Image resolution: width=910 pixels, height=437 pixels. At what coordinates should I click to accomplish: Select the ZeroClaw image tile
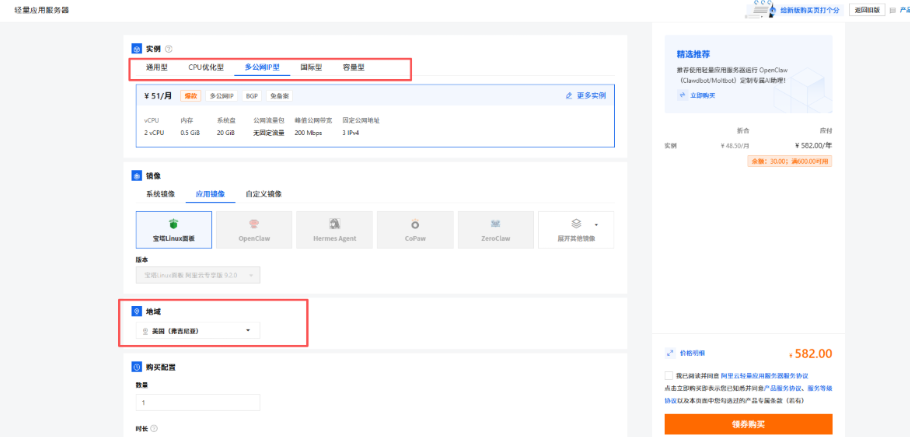[496, 230]
